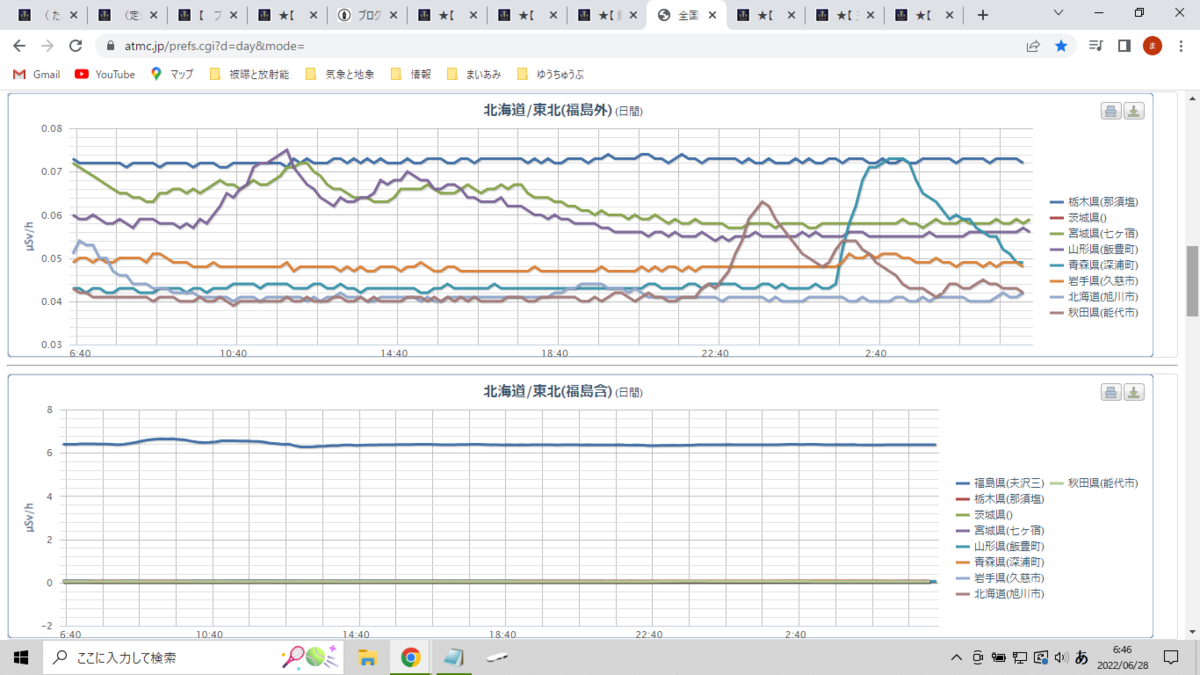This screenshot has width=1200, height=675.
Task: Open YouTube bookmark link
Action: coord(105,74)
